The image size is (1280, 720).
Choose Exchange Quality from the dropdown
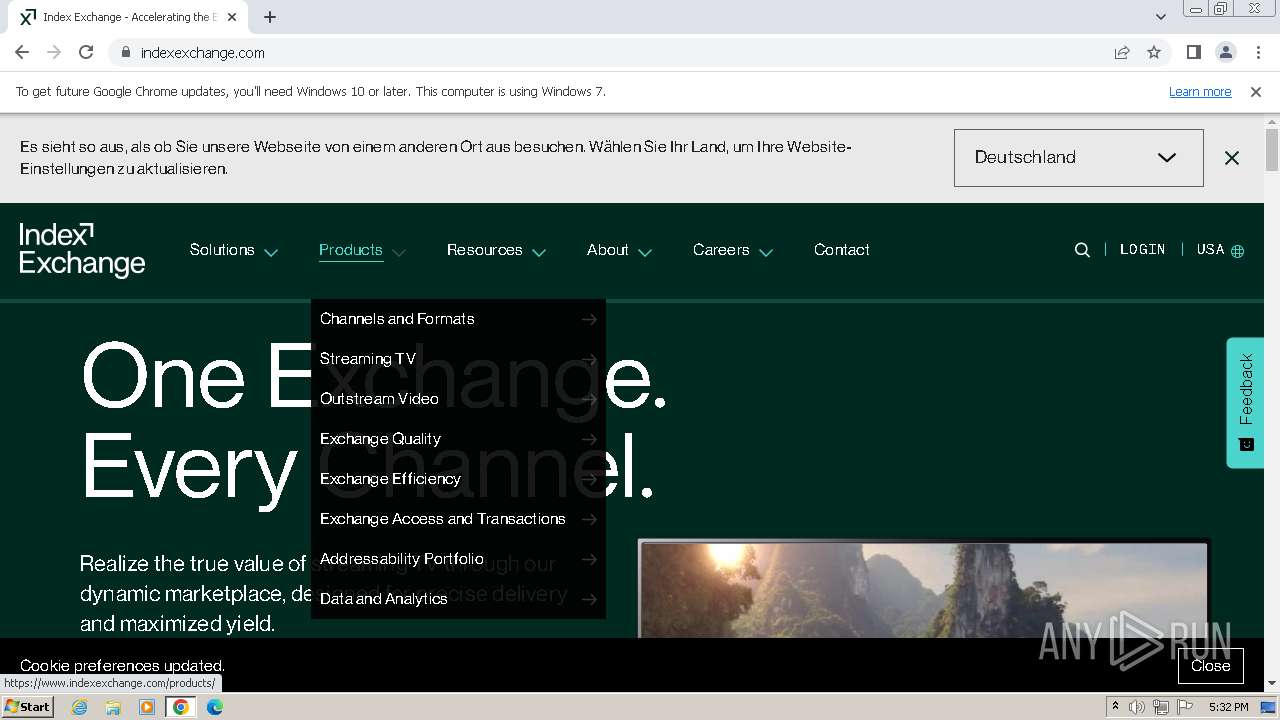point(380,439)
